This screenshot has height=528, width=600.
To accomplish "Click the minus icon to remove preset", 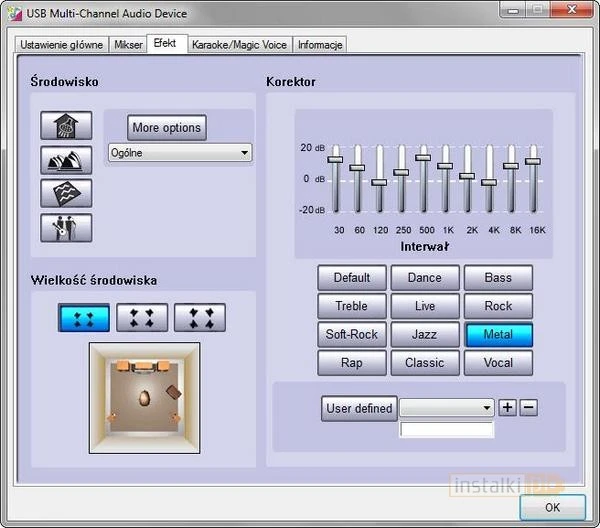I will click(x=529, y=407).
